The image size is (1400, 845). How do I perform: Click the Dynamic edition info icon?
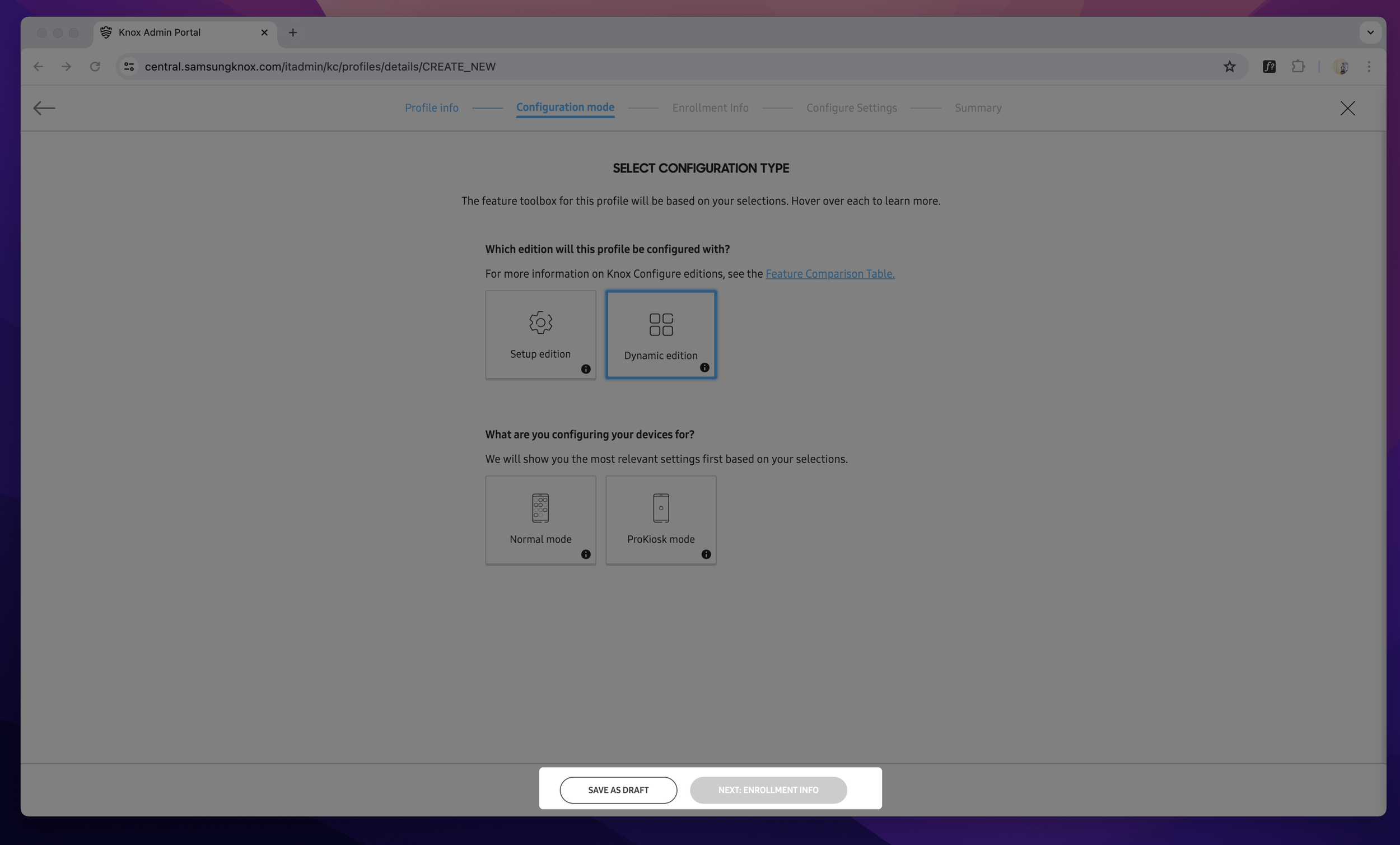pyautogui.click(x=704, y=368)
